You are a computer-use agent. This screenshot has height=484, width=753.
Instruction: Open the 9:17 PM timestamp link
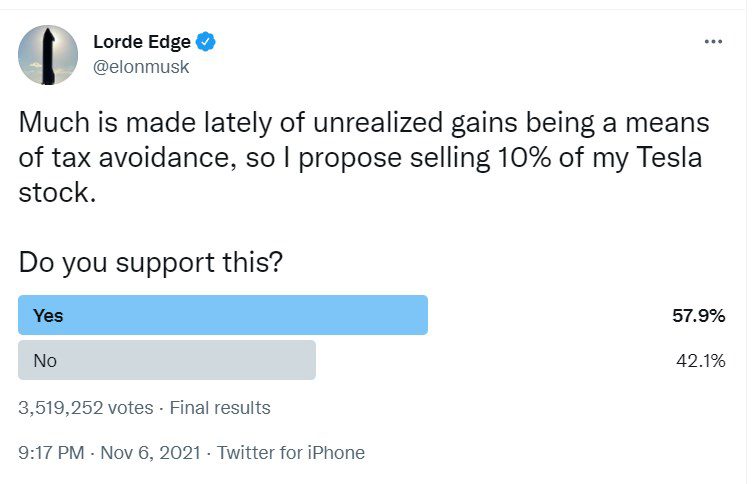(x=51, y=452)
